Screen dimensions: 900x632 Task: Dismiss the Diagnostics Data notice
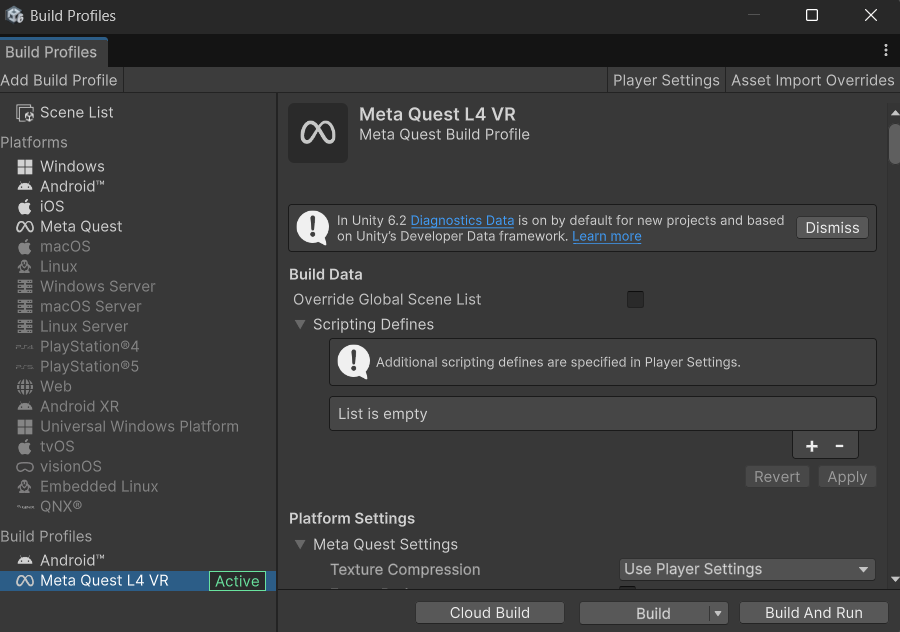(x=832, y=227)
